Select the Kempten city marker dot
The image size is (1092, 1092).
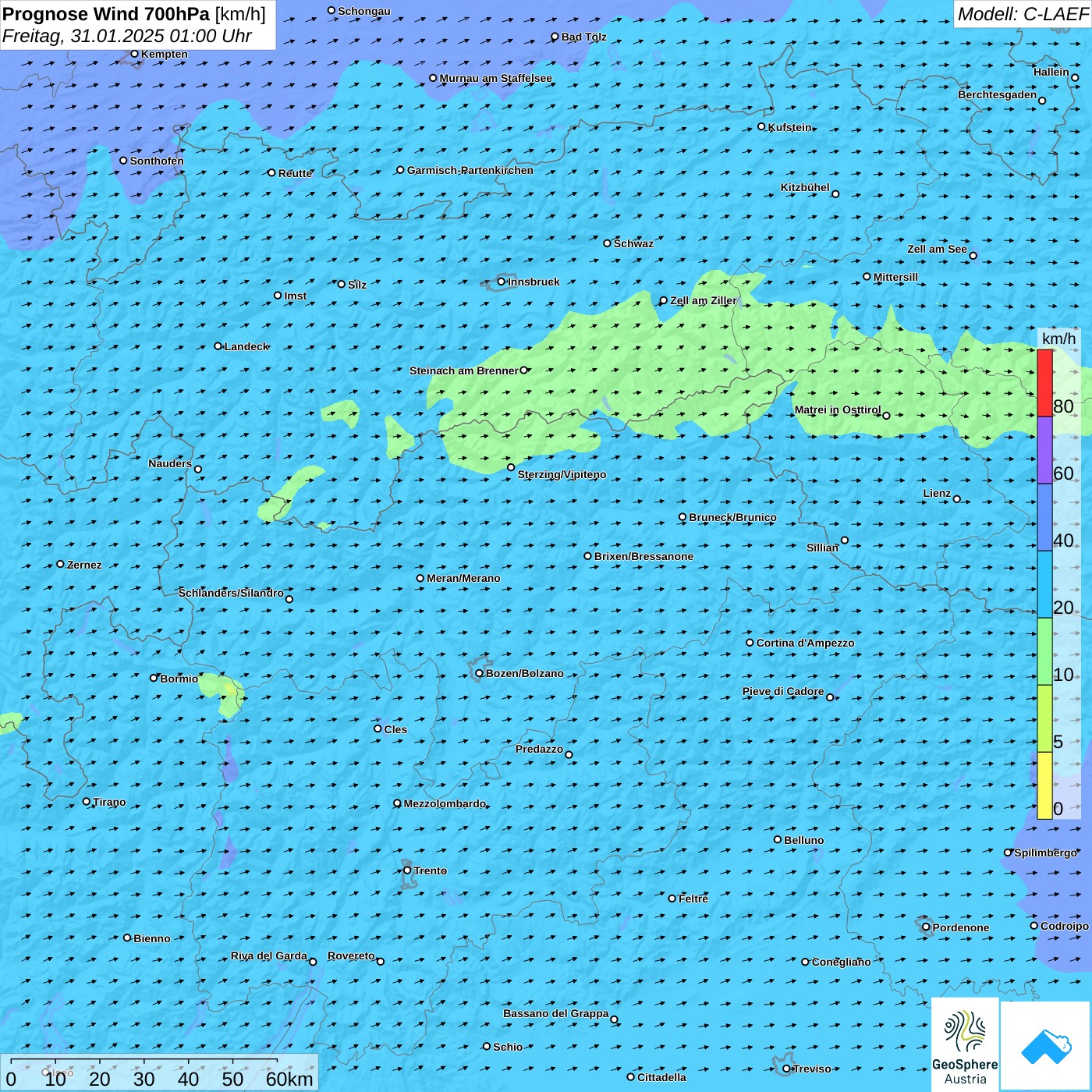pos(135,54)
